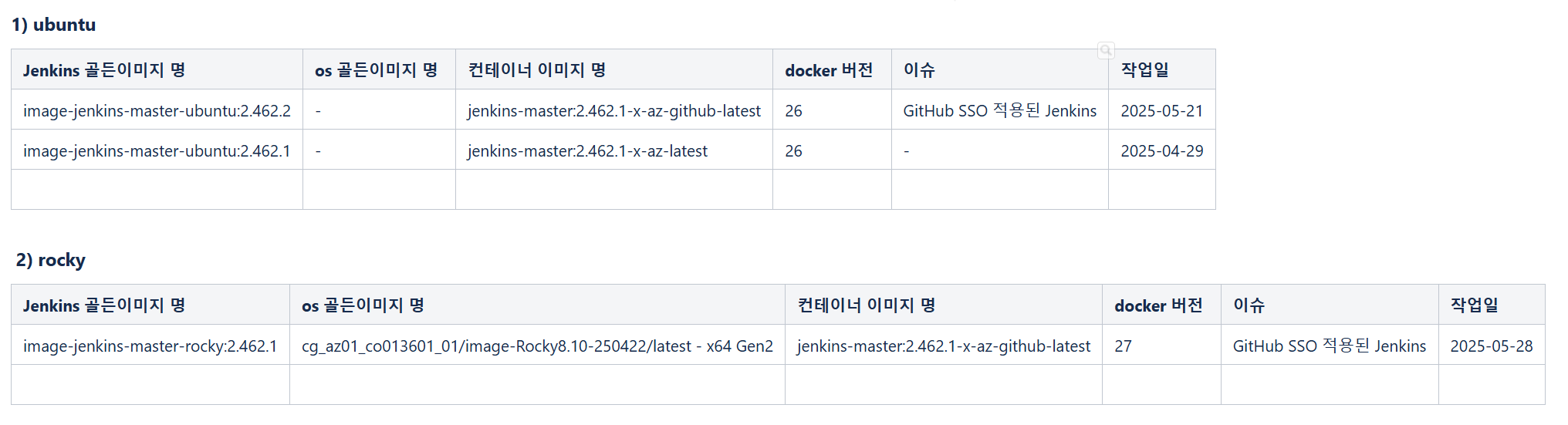The height and width of the screenshot is (425, 1568).
Task: Click GitHub SSO 적용된 Jenkins in the ubuntu table
Action: click(x=1000, y=110)
